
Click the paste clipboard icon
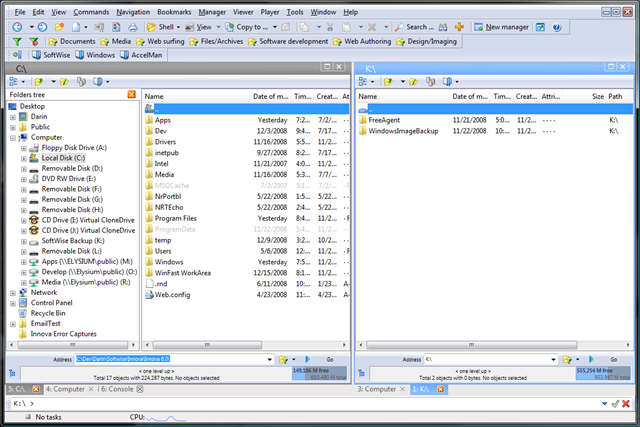[x=347, y=27]
